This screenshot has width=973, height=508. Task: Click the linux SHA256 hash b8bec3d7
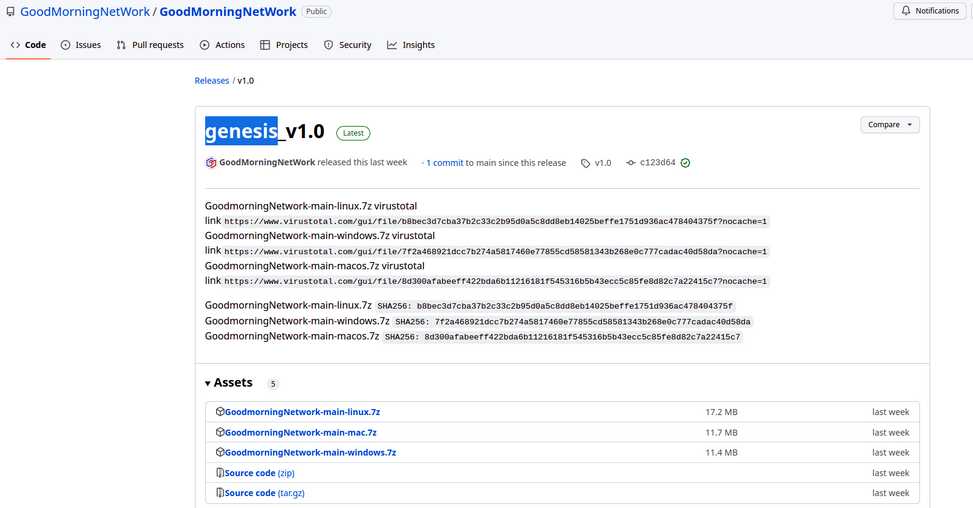click(575, 306)
